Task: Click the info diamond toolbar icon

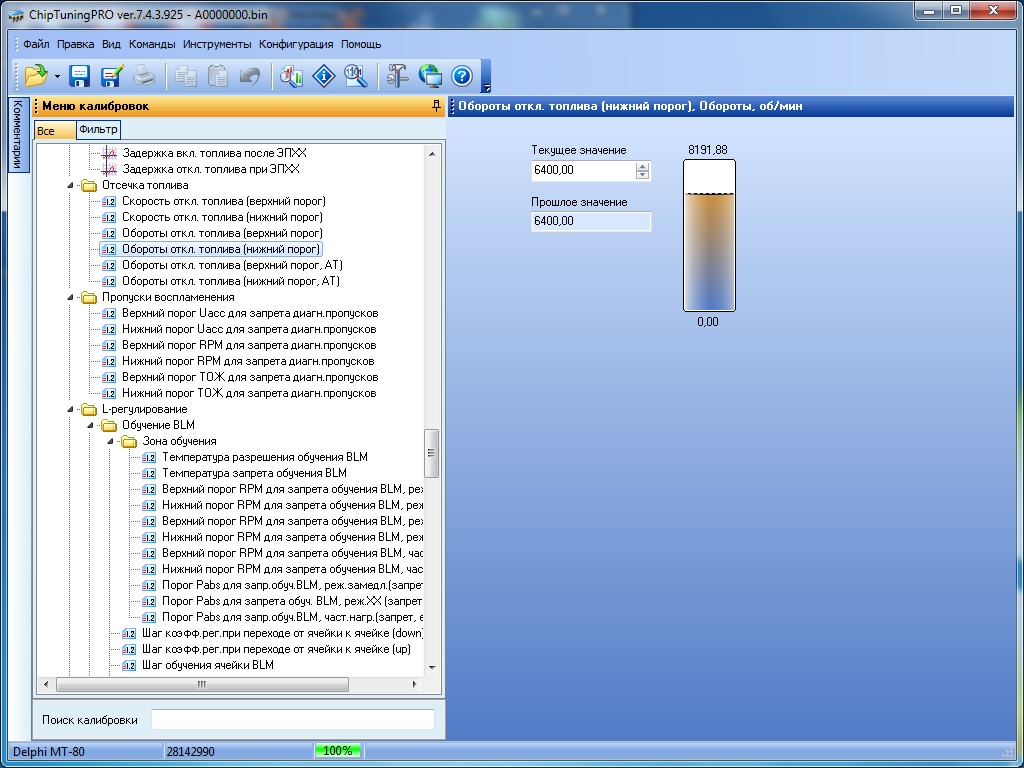Action: (x=324, y=76)
